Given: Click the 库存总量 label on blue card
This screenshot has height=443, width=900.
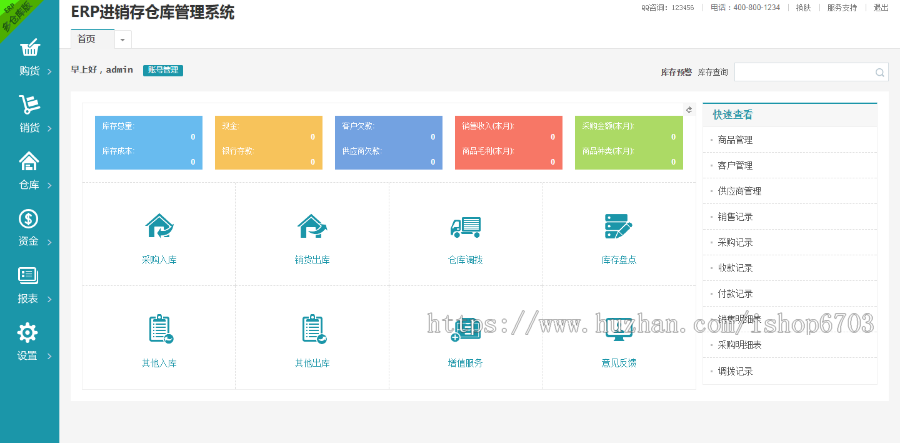Looking at the screenshot, I should (x=118, y=125).
